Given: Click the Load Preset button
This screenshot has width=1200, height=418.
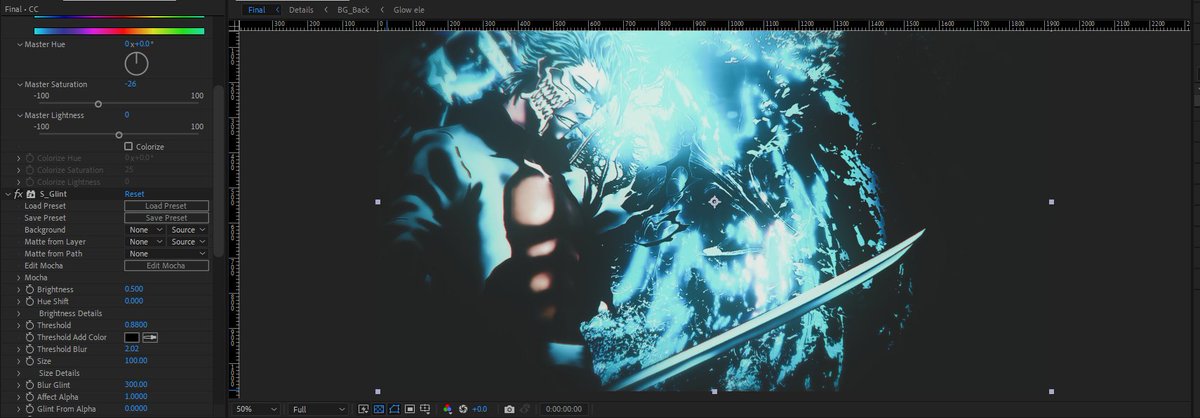Looking at the screenshot, I should [167, 206].
